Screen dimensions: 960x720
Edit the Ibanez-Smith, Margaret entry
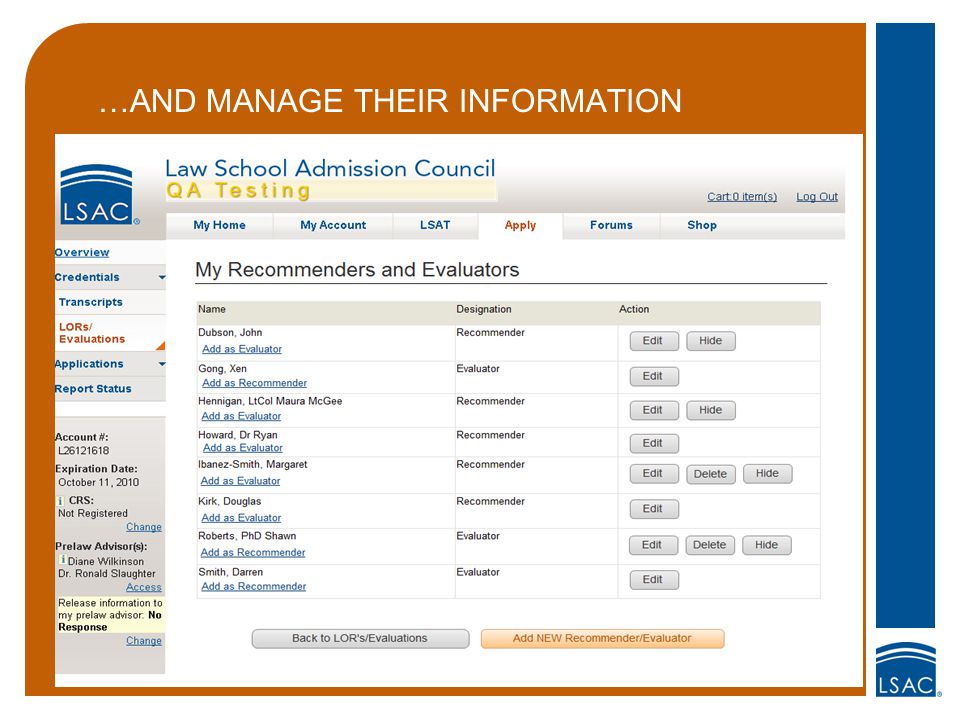(654, 474)
